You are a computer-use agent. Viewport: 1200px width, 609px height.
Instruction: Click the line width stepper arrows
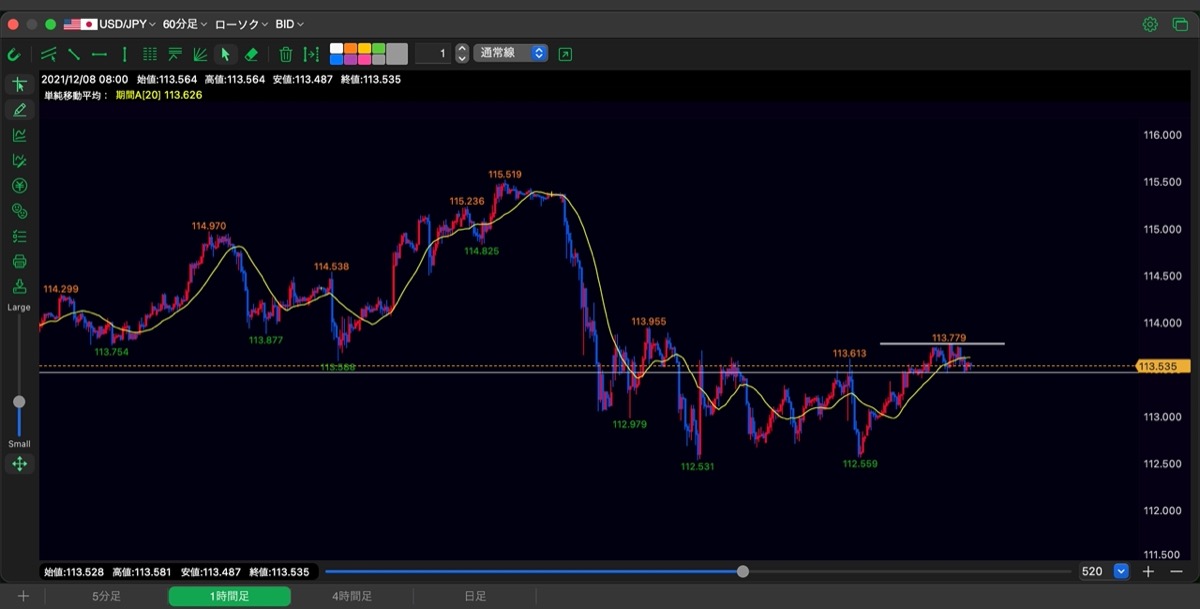tap(462, 54)
